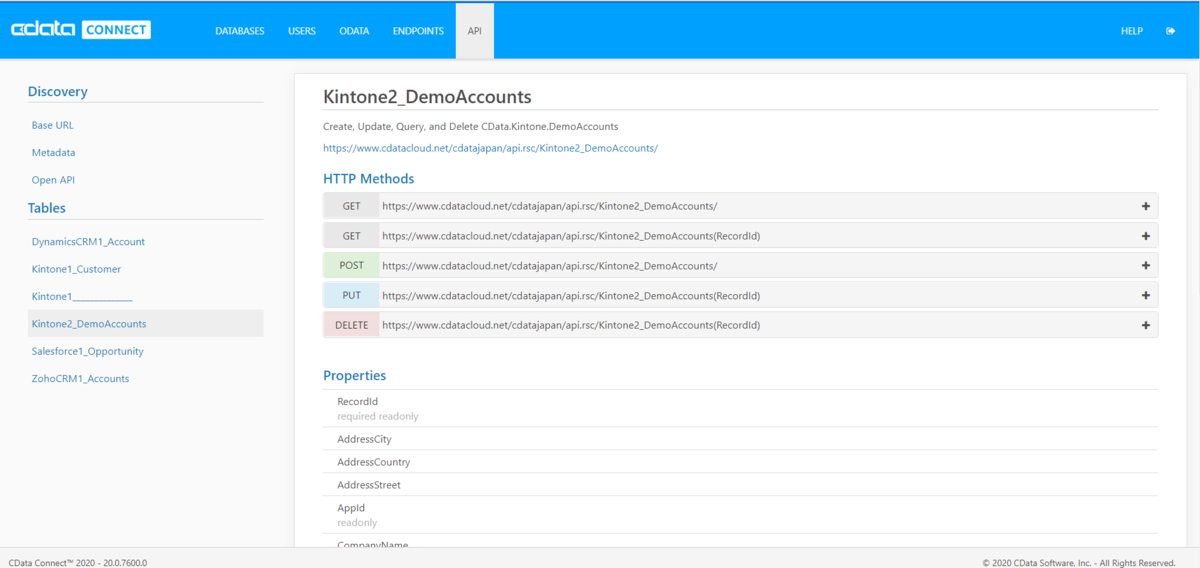Click the CData Connect logo
Viewport: 1200px width, 568px height.
coord(80,30)
